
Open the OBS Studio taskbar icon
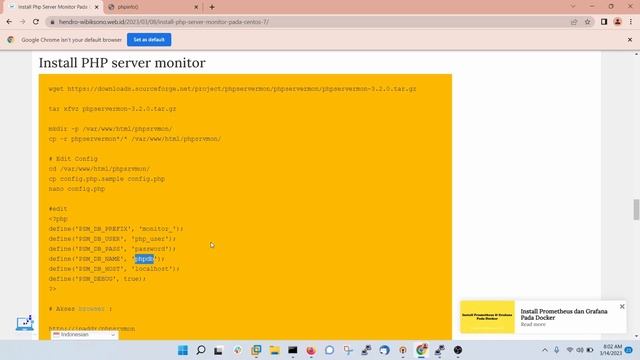point(458,350)
